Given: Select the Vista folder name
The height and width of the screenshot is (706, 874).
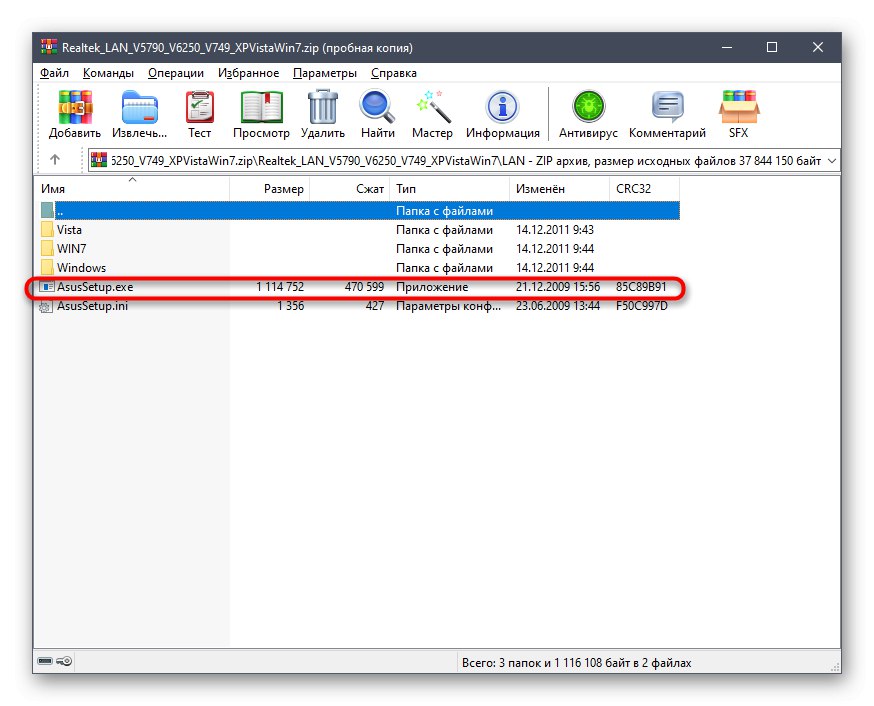Looking at the screenshot, I should [x=69, y=230].
